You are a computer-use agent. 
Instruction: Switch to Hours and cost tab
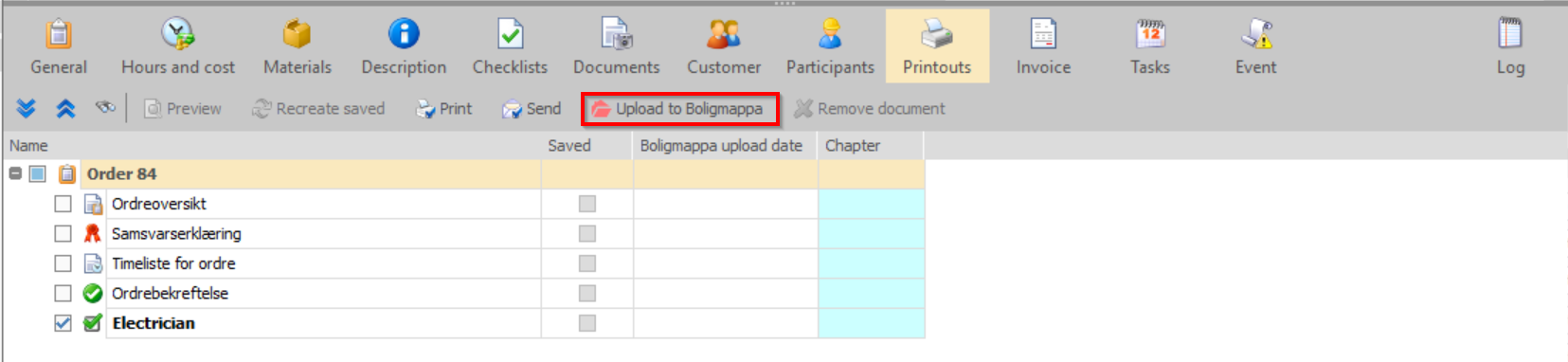point(178,46)
